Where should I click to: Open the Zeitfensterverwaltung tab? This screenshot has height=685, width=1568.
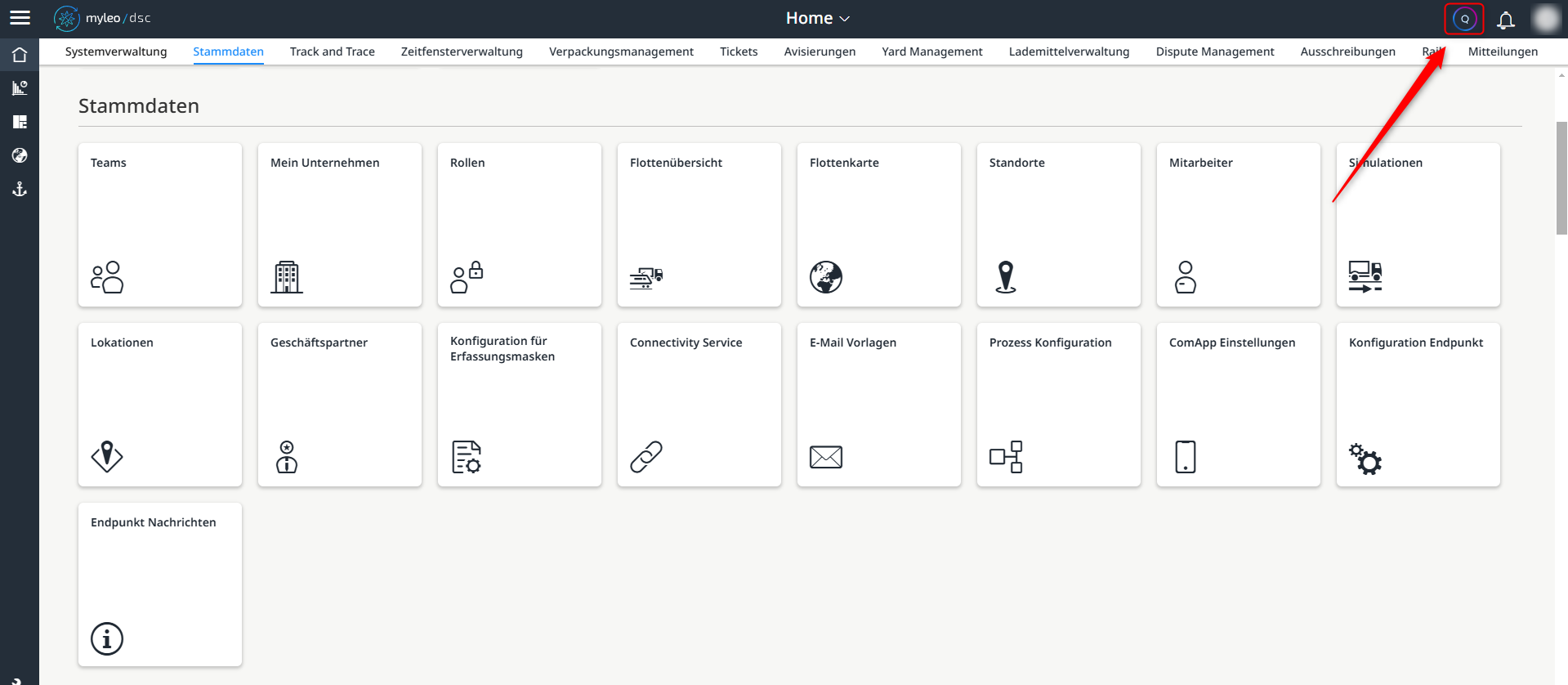click(x=462, y=51)
